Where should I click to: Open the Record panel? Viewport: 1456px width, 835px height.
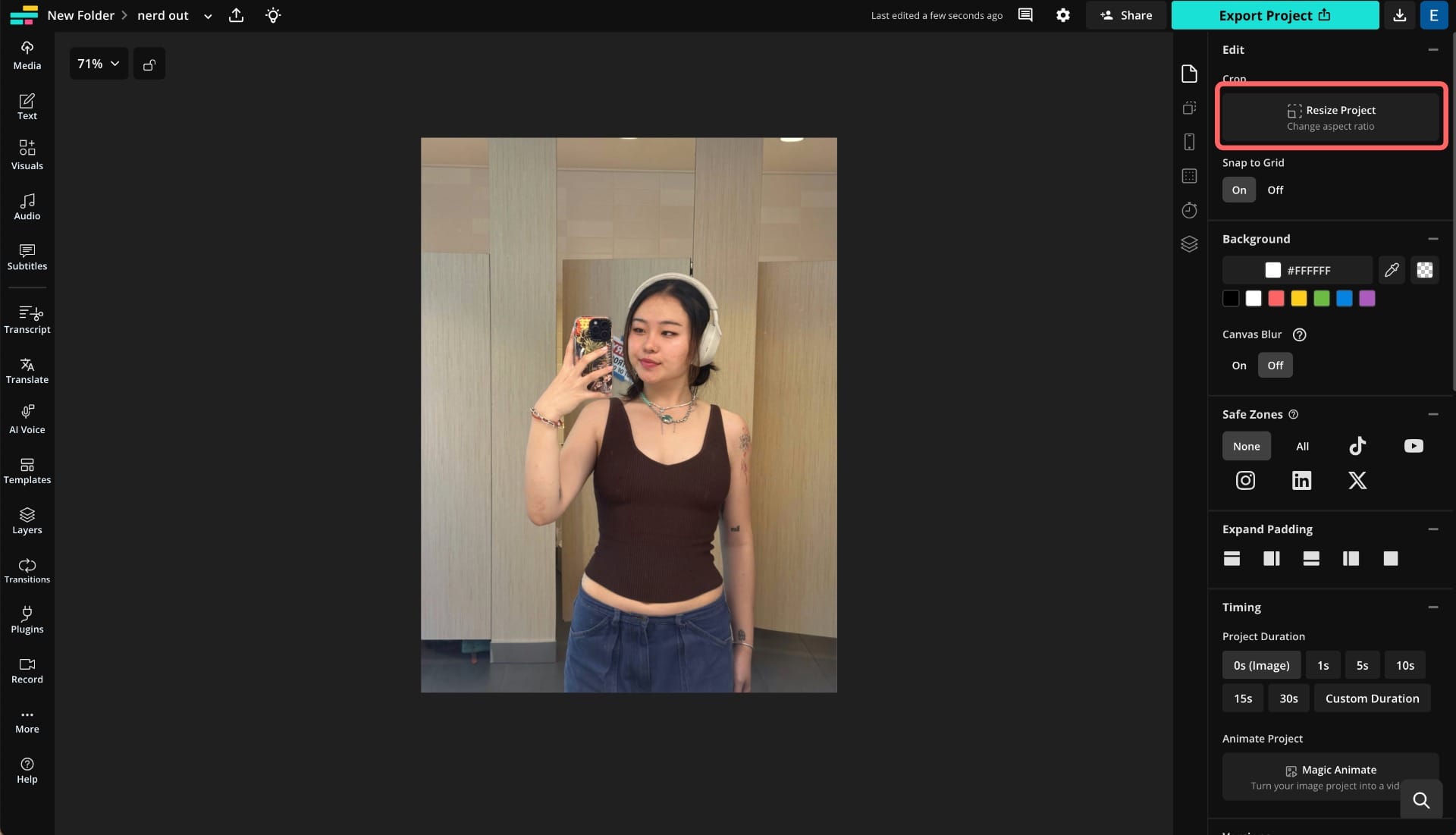(27, 670)
